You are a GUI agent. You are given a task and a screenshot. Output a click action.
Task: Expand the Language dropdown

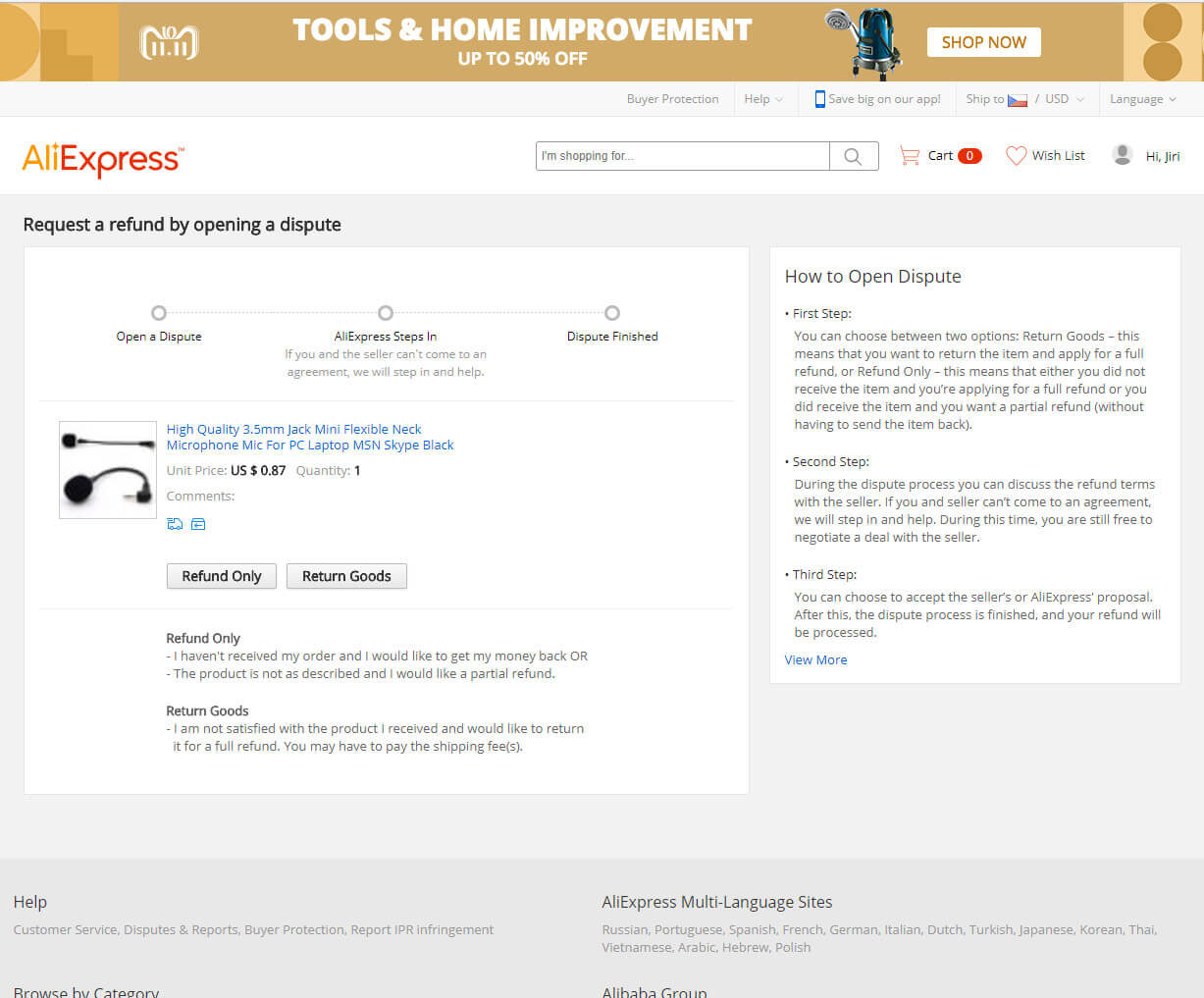1142,99
